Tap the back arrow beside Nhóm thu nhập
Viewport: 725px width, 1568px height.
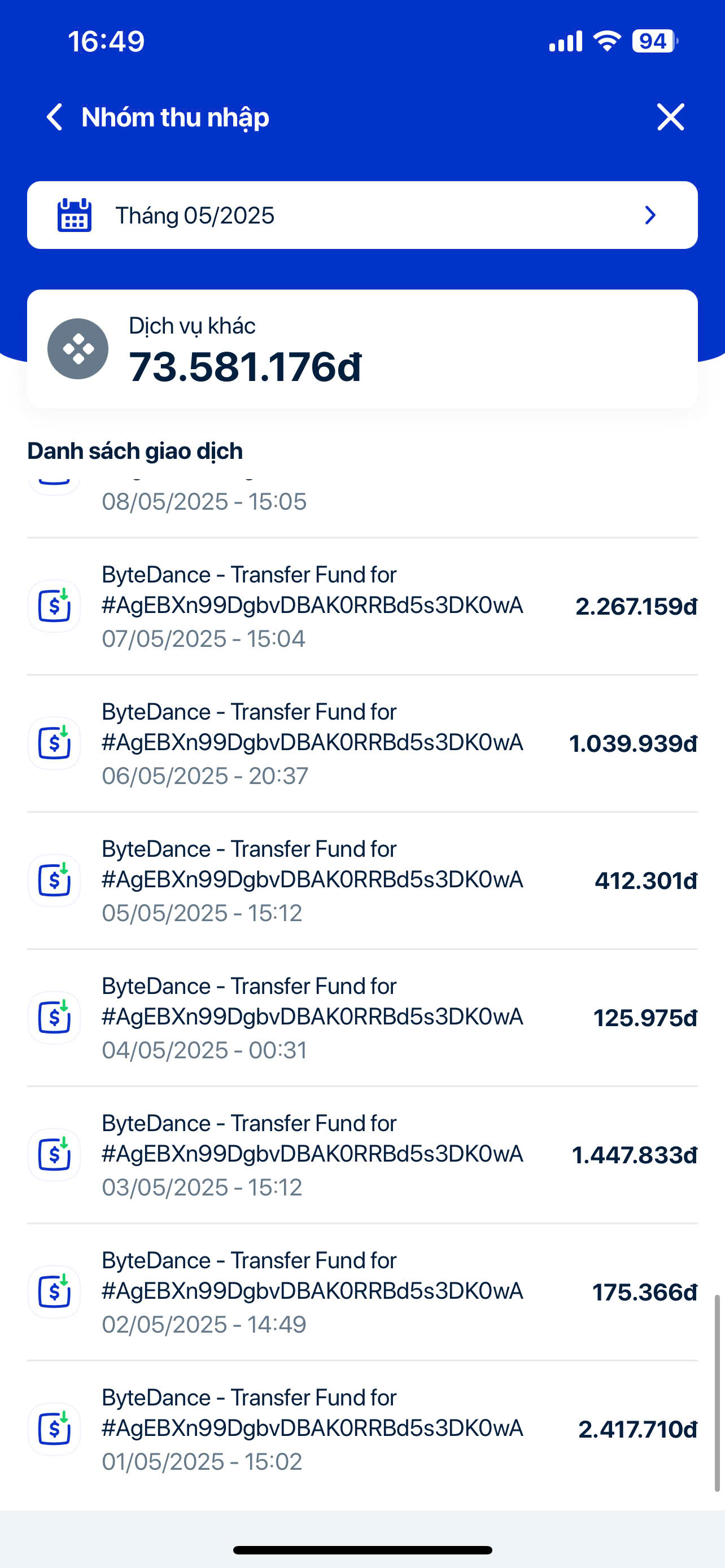click(54, 117)
